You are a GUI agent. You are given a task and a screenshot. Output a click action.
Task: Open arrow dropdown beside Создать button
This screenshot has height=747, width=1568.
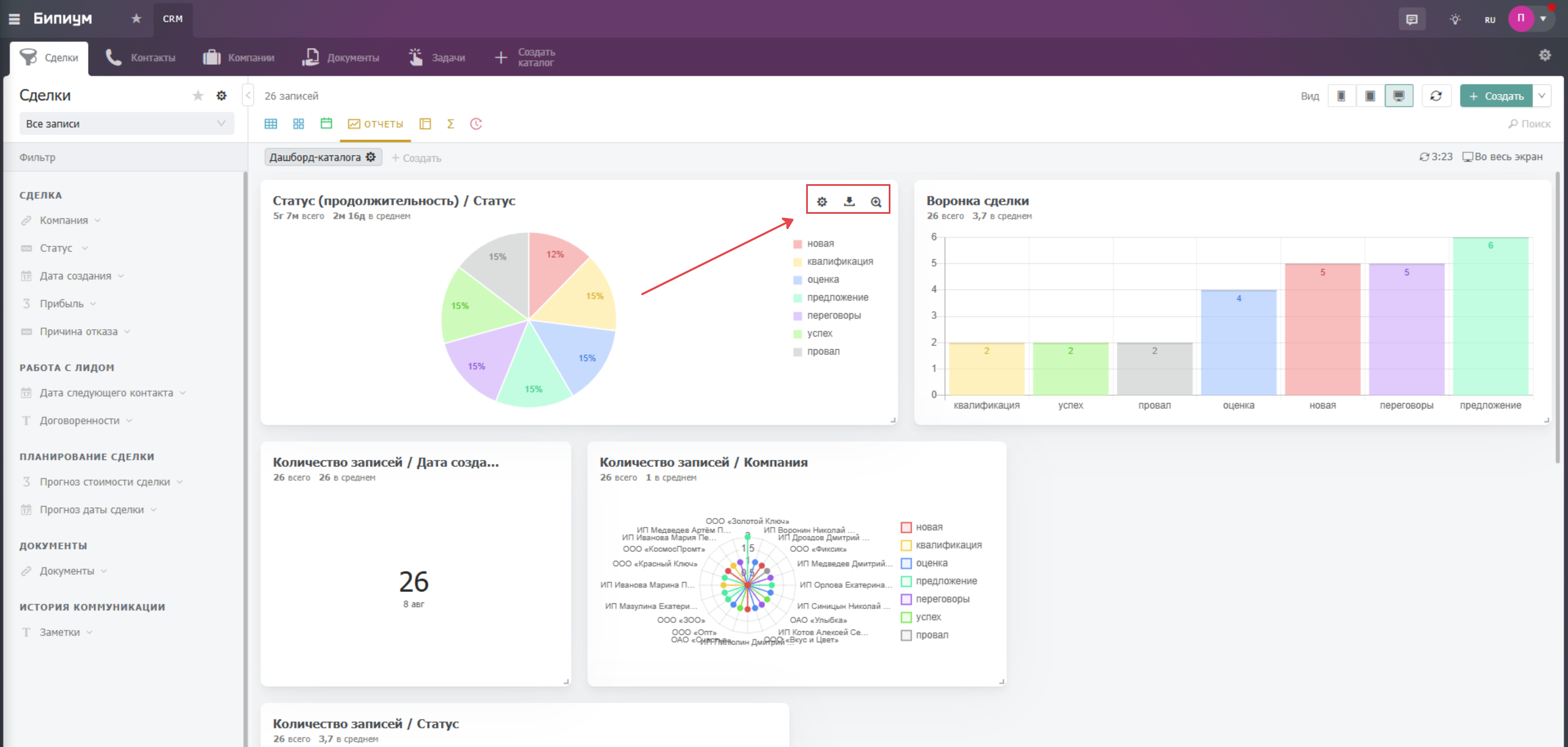[1542, 96]
